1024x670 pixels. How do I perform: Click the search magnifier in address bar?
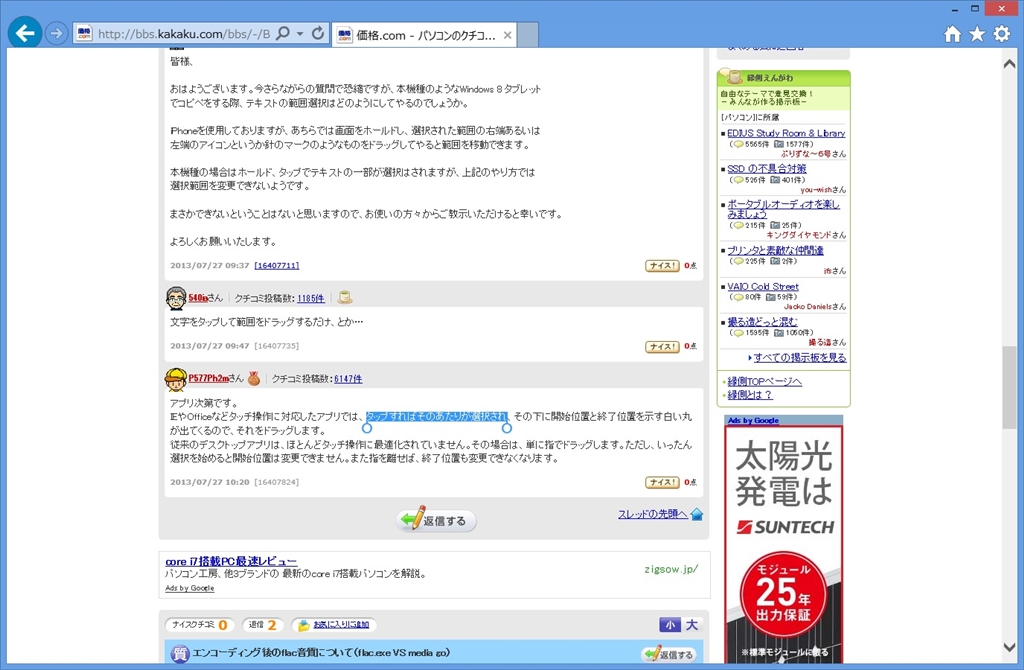tap(283, 33)
